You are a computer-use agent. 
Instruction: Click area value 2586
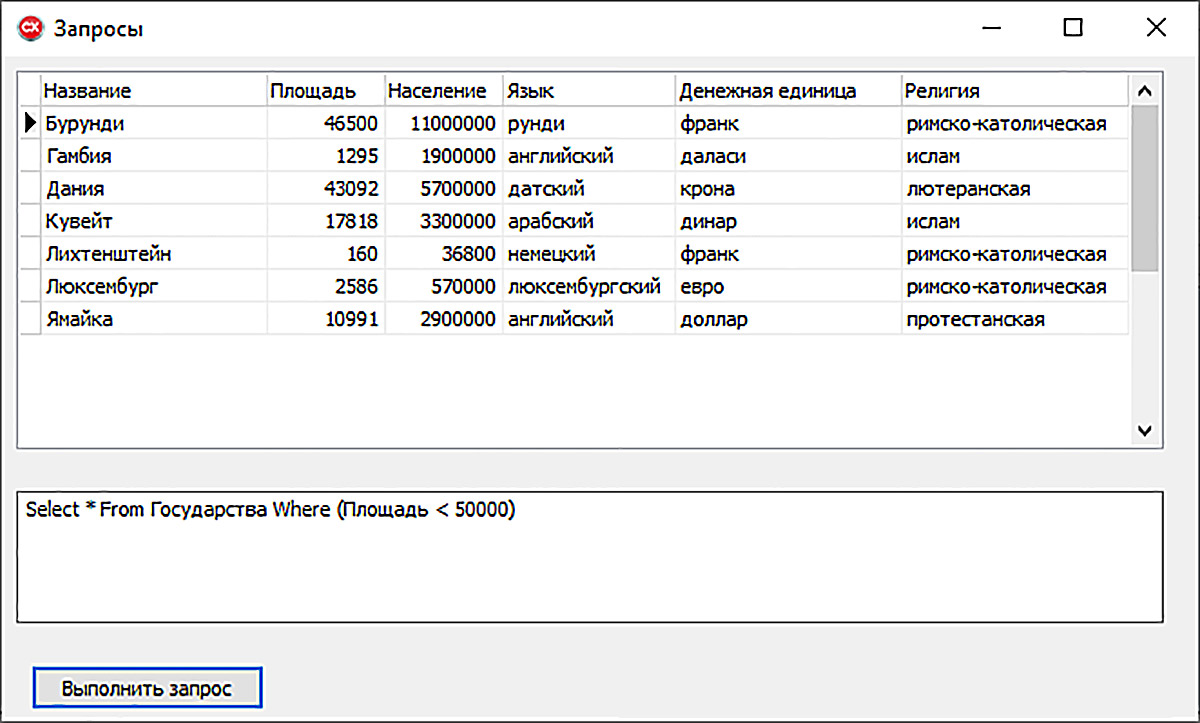pos(325,287)
